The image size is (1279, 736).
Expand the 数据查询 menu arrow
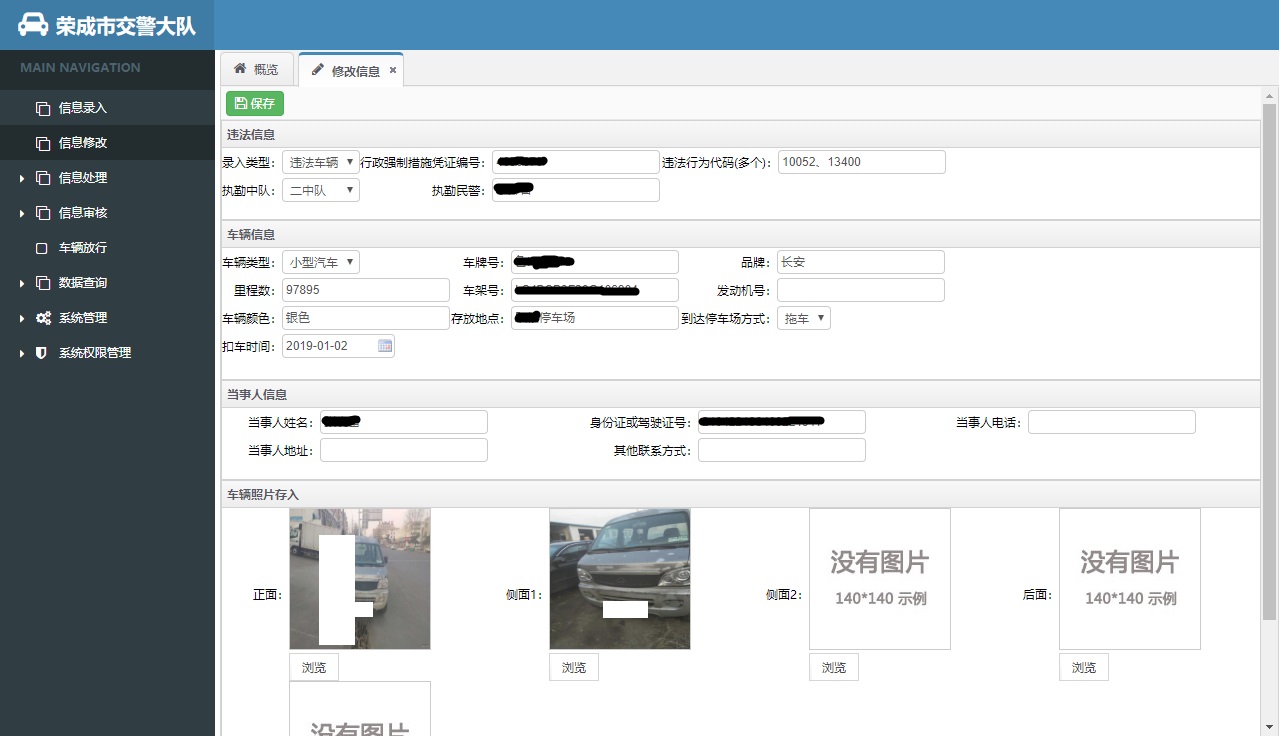point(22,283)
